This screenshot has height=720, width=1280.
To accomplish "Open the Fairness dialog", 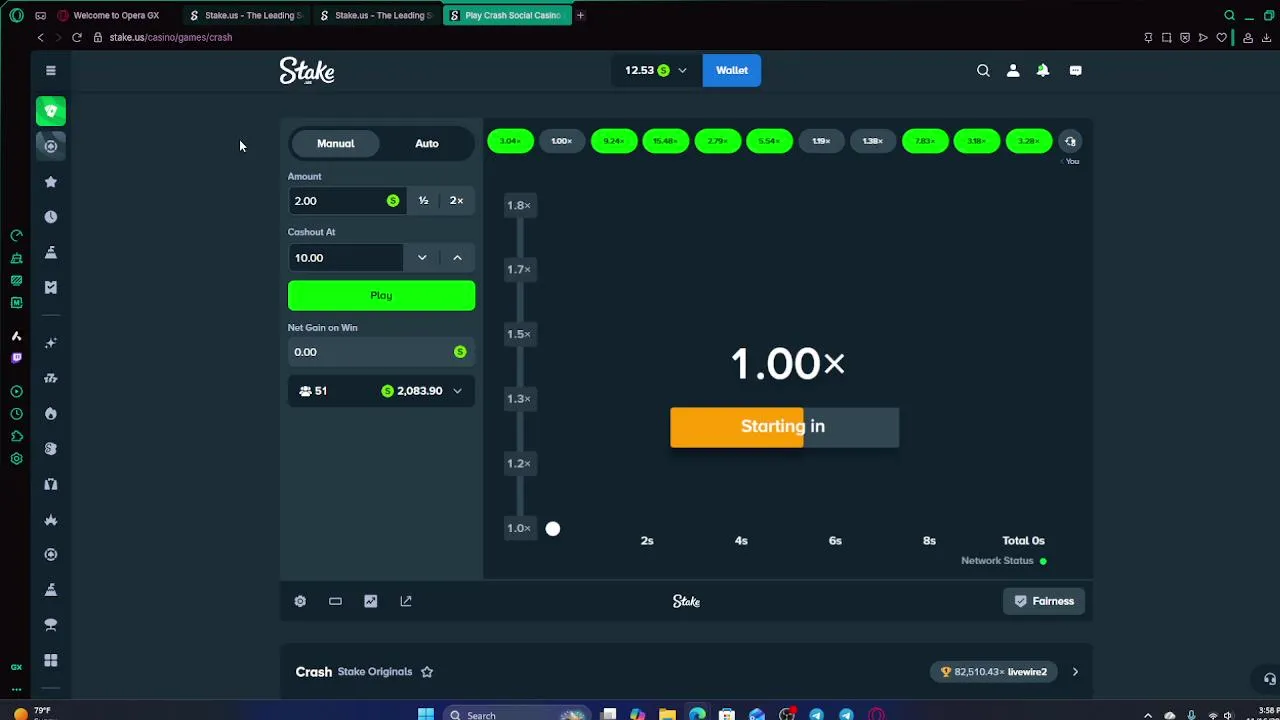I will (1044, 601).
